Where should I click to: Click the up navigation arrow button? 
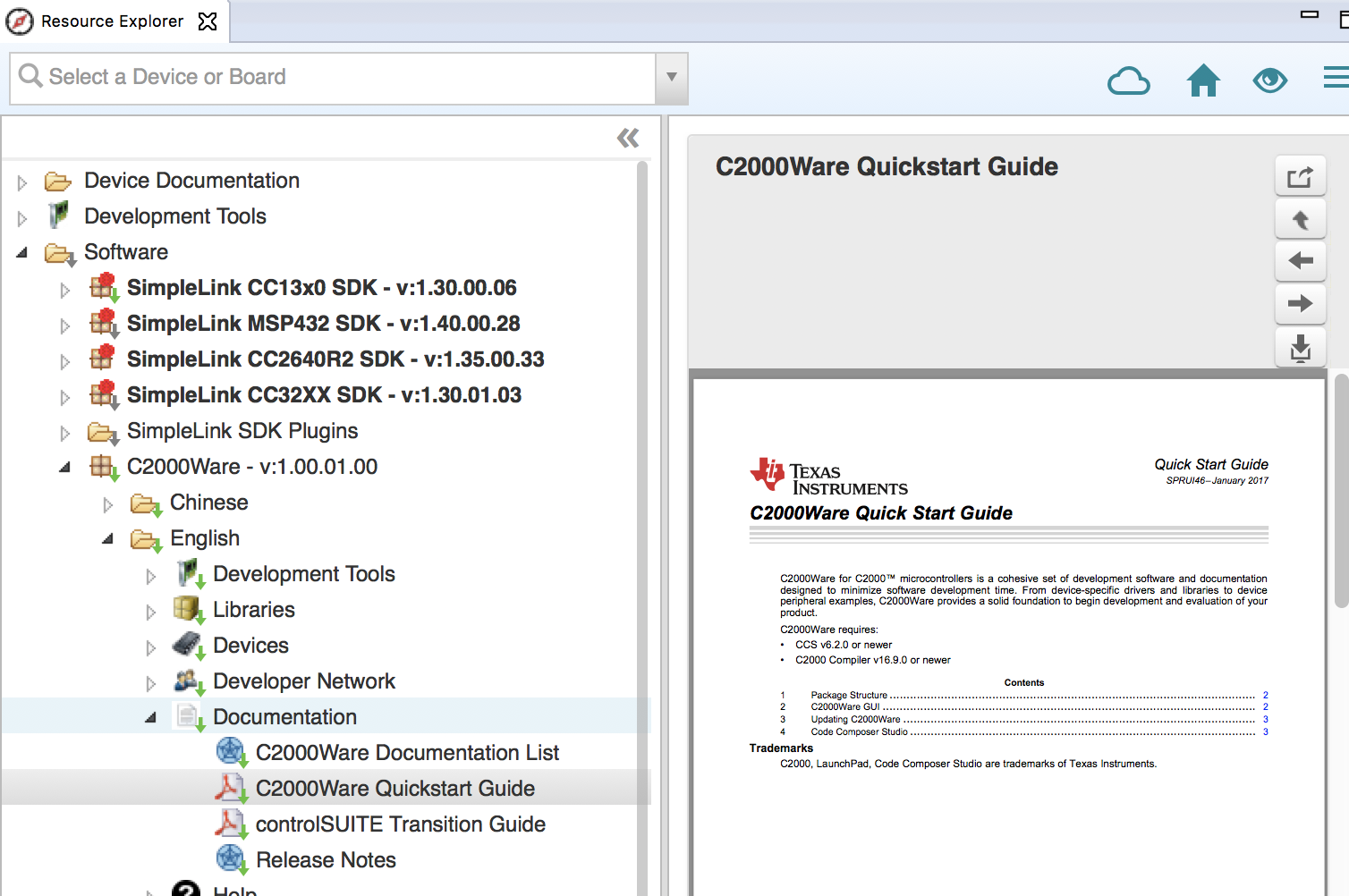1300,220
